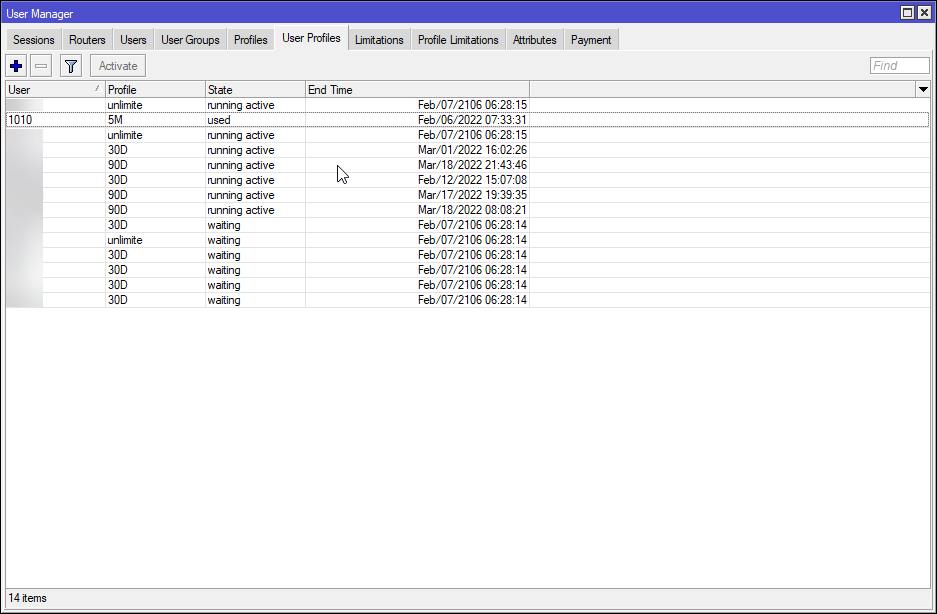Open the filter funnel icon
This screenshot has width=937, height=614.
tap(71, 66)
